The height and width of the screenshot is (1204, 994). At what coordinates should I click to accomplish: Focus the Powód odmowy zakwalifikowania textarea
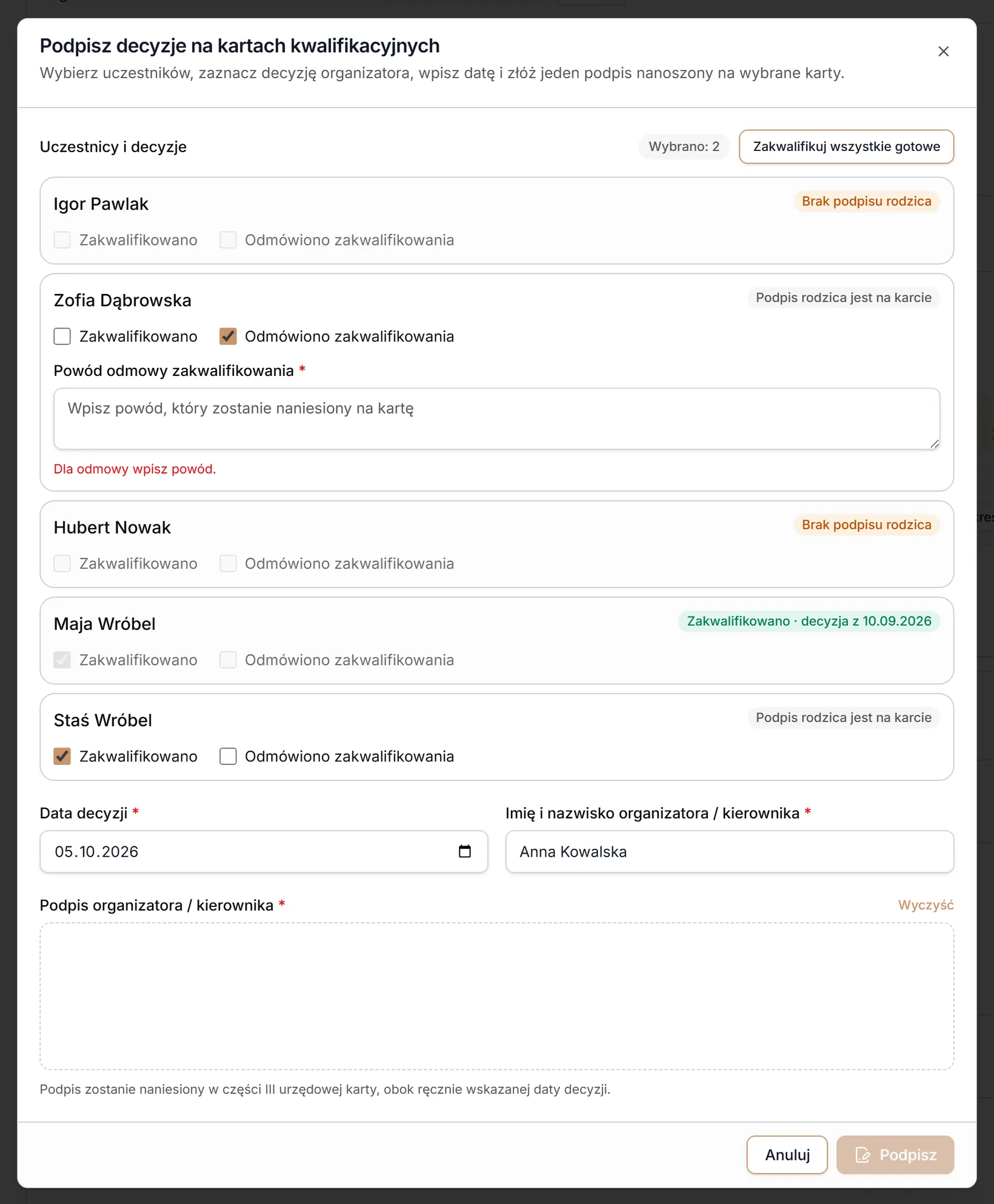point(497,419)
